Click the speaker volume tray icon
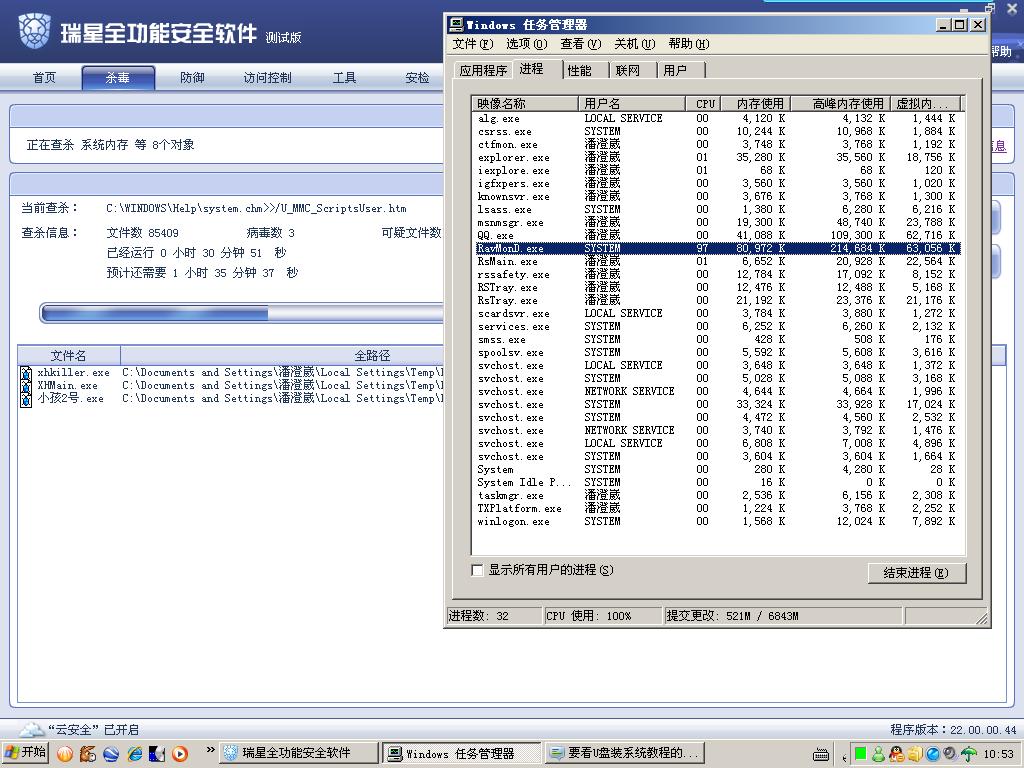This screenshot has width=1024, height=768. [950, 754]
